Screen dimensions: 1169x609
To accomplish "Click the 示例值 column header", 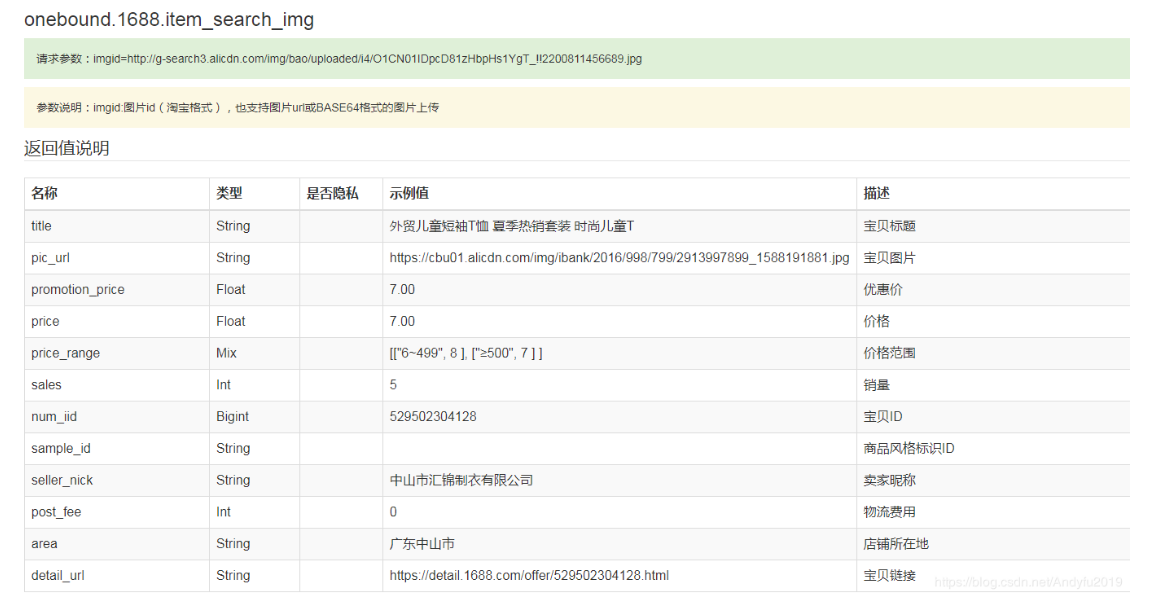I will (409, 193).
